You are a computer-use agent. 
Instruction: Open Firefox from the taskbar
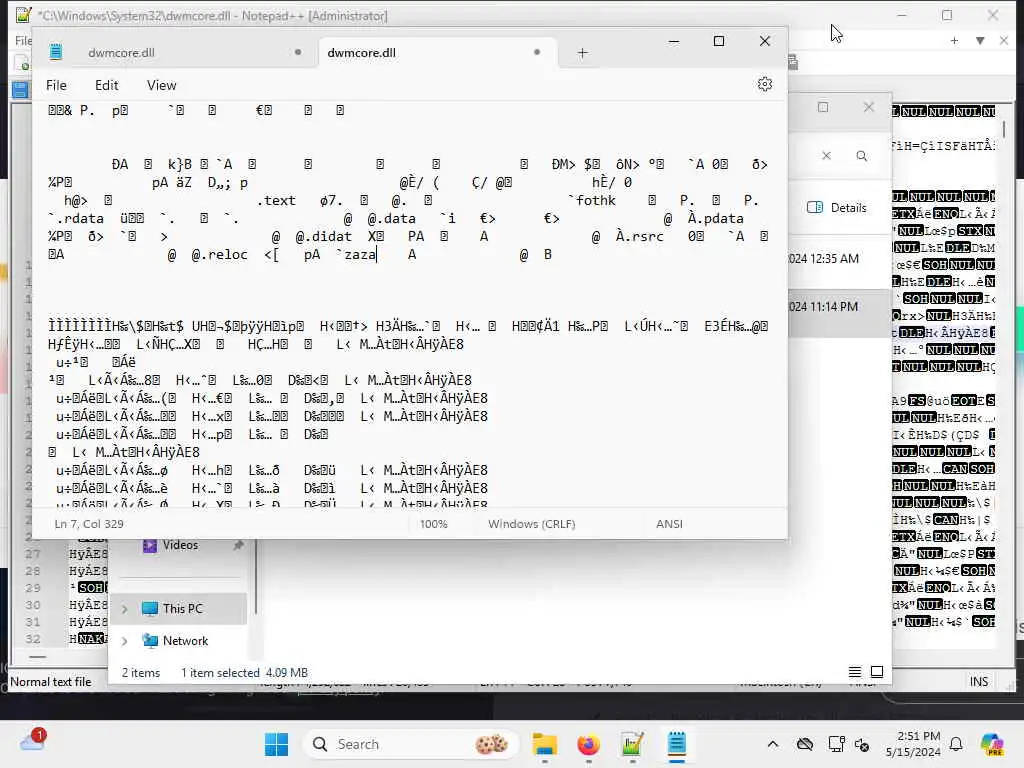point(588,744)
